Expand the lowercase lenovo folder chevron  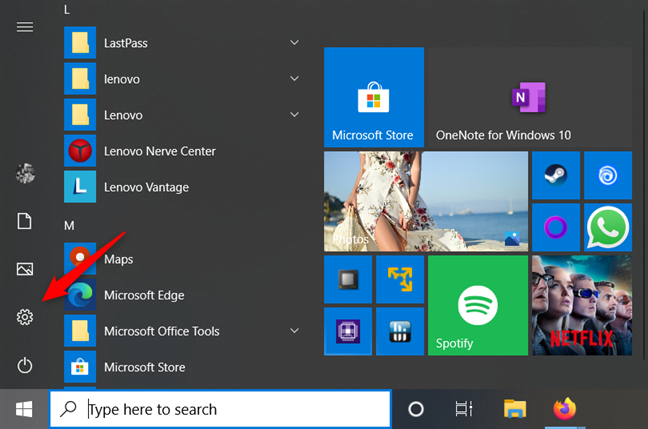[x=294, y=79]
